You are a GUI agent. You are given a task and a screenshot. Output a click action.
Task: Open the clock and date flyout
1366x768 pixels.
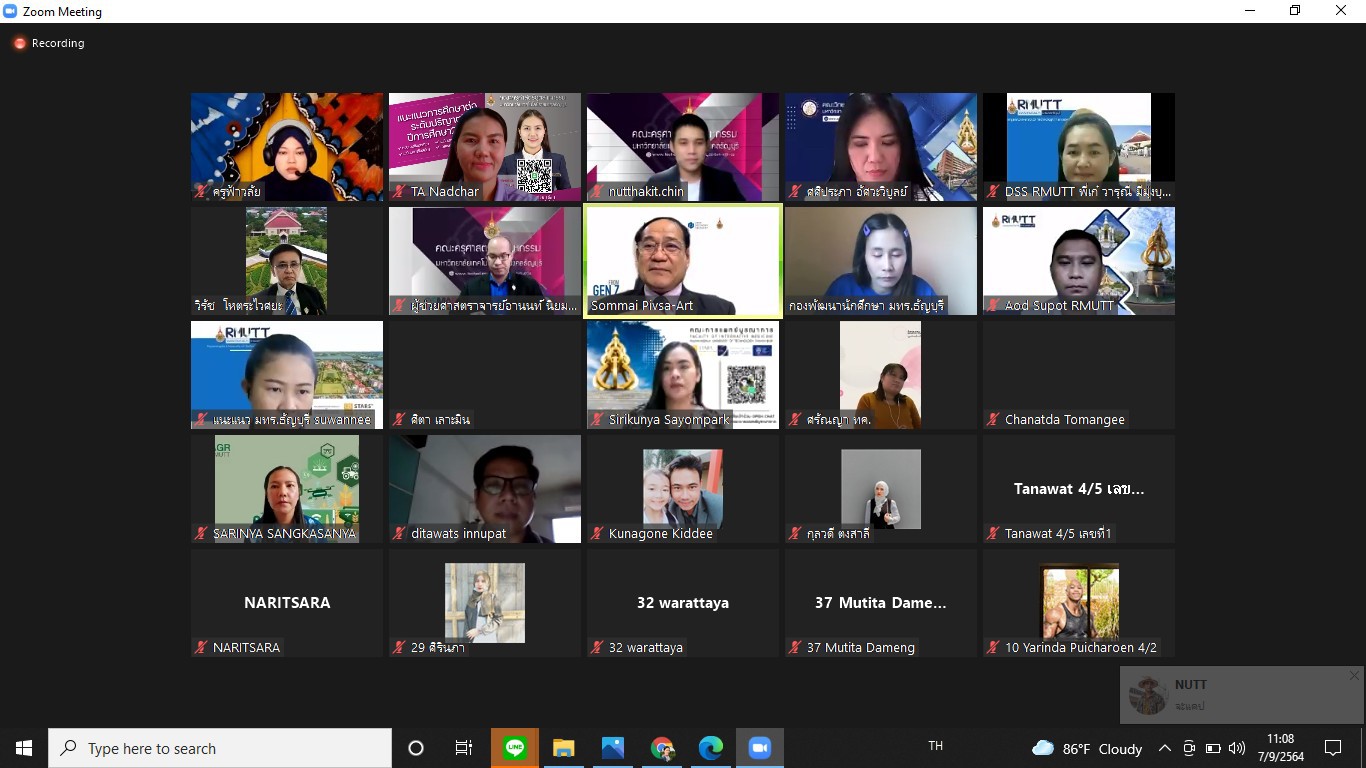click(x=1280, y=748)
